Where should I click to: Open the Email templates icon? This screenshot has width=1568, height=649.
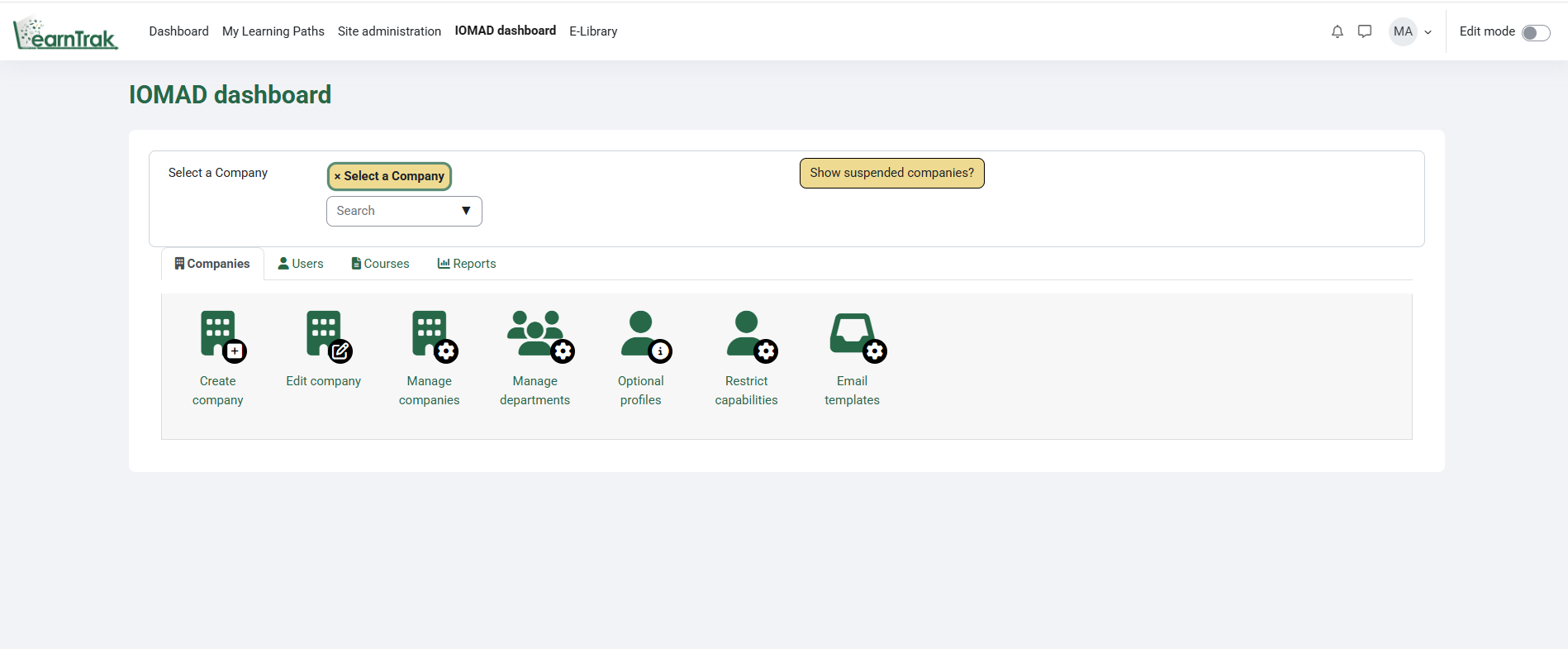click(x=858, y=336)
